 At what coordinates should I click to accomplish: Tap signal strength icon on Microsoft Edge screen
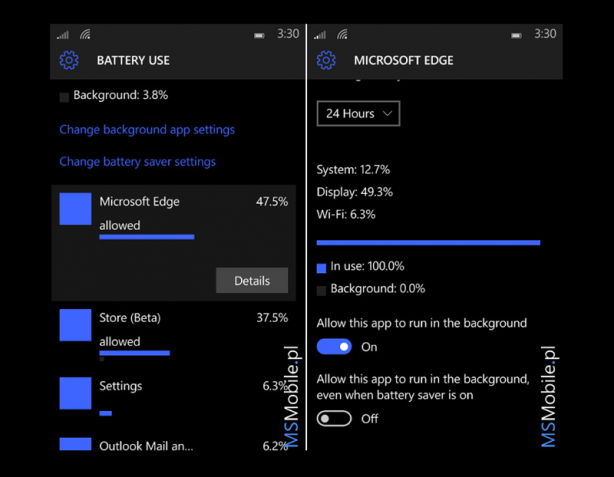(x=320, y=35)
